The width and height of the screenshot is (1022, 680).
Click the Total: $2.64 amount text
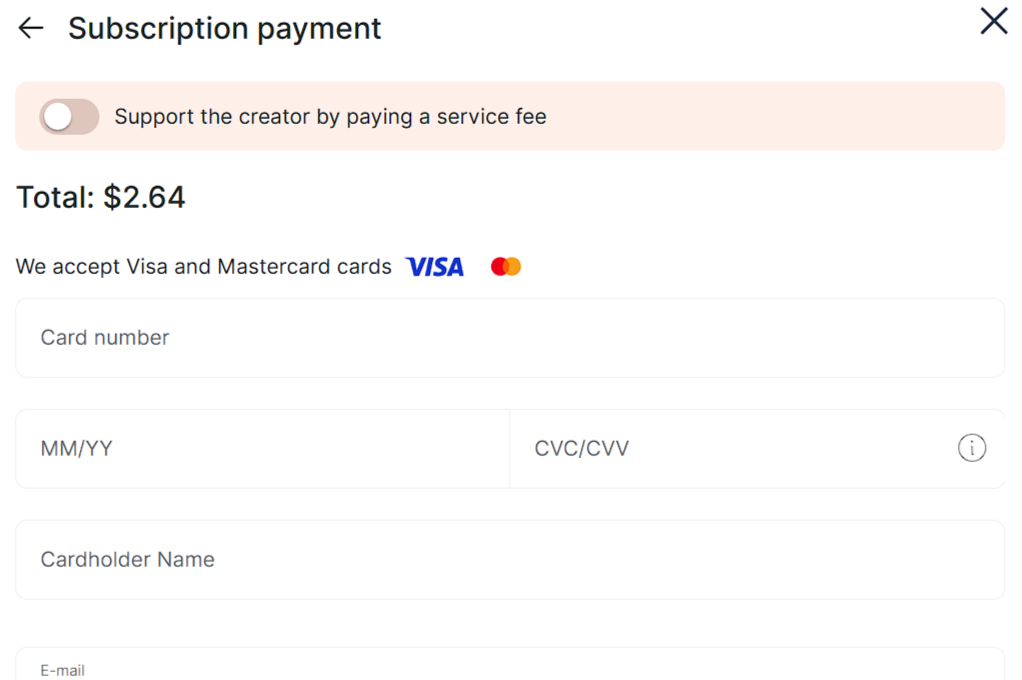pyautogui.click(x=101, y=197)
